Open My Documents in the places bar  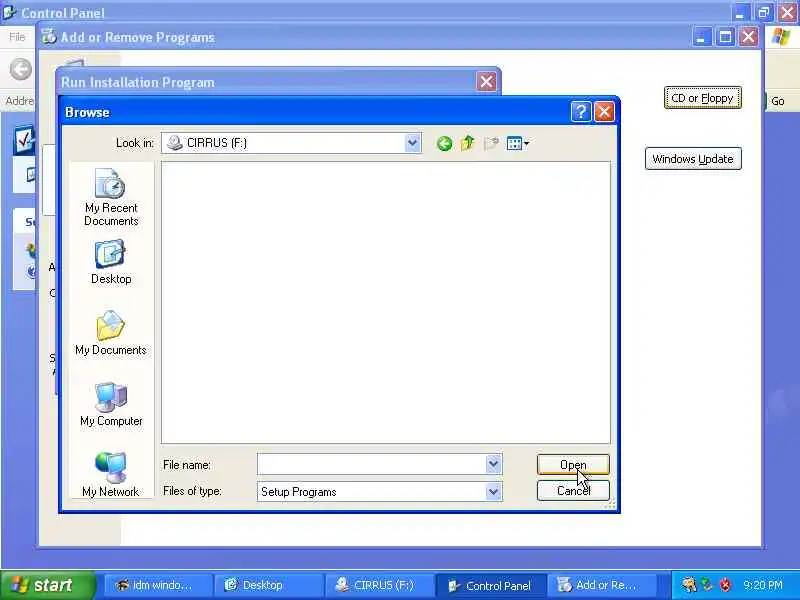111,334
